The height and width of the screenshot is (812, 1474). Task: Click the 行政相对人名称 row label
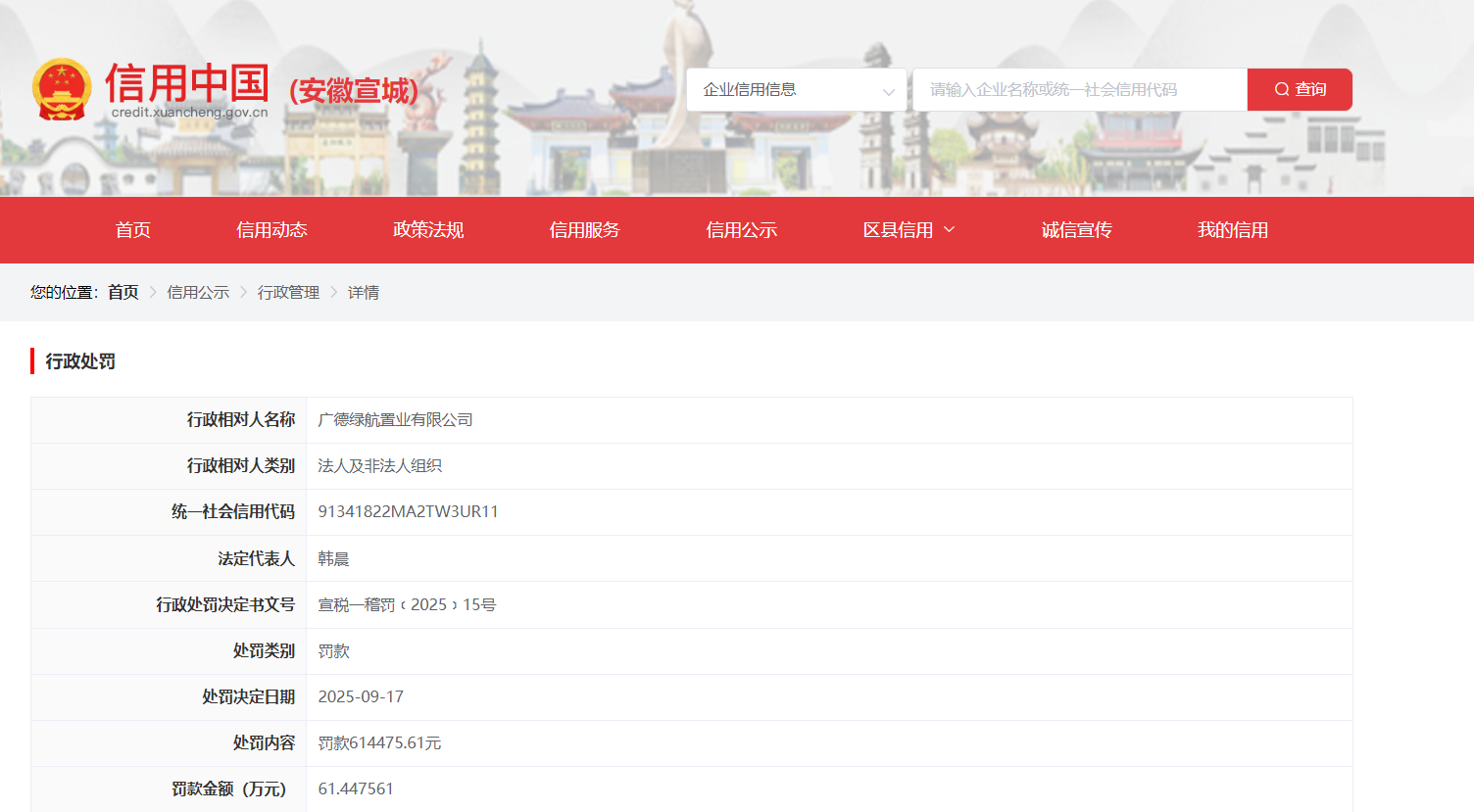tap(241, 420)
